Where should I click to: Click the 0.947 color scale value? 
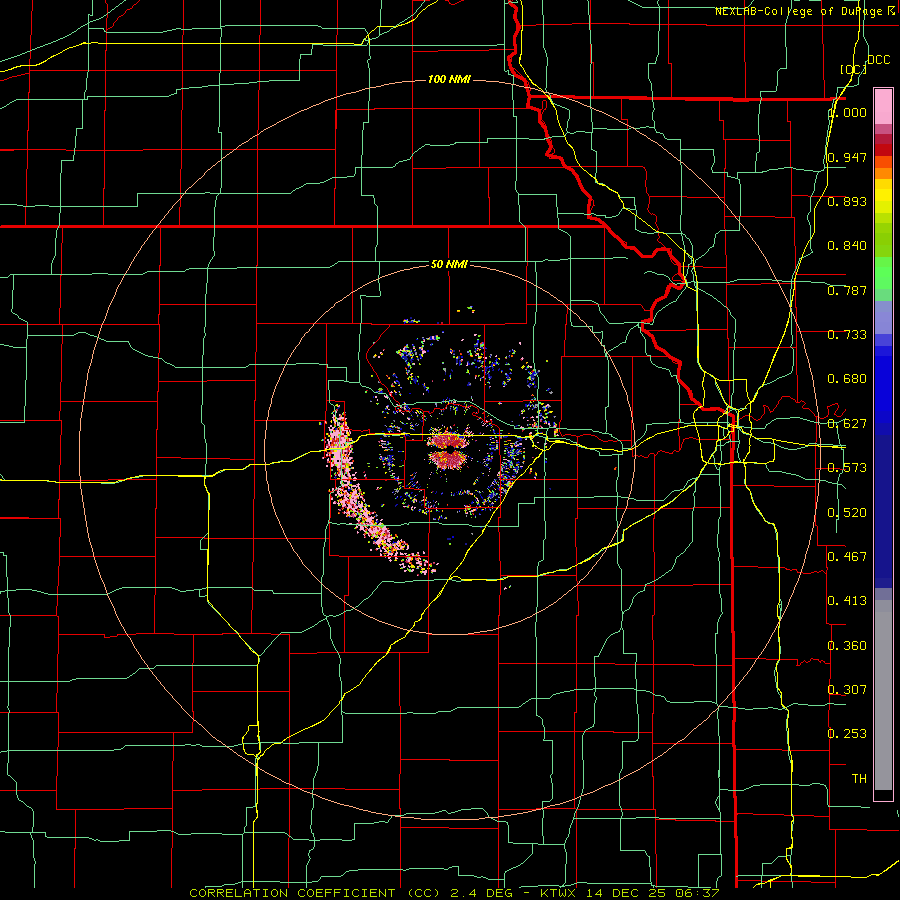point(847,157)
